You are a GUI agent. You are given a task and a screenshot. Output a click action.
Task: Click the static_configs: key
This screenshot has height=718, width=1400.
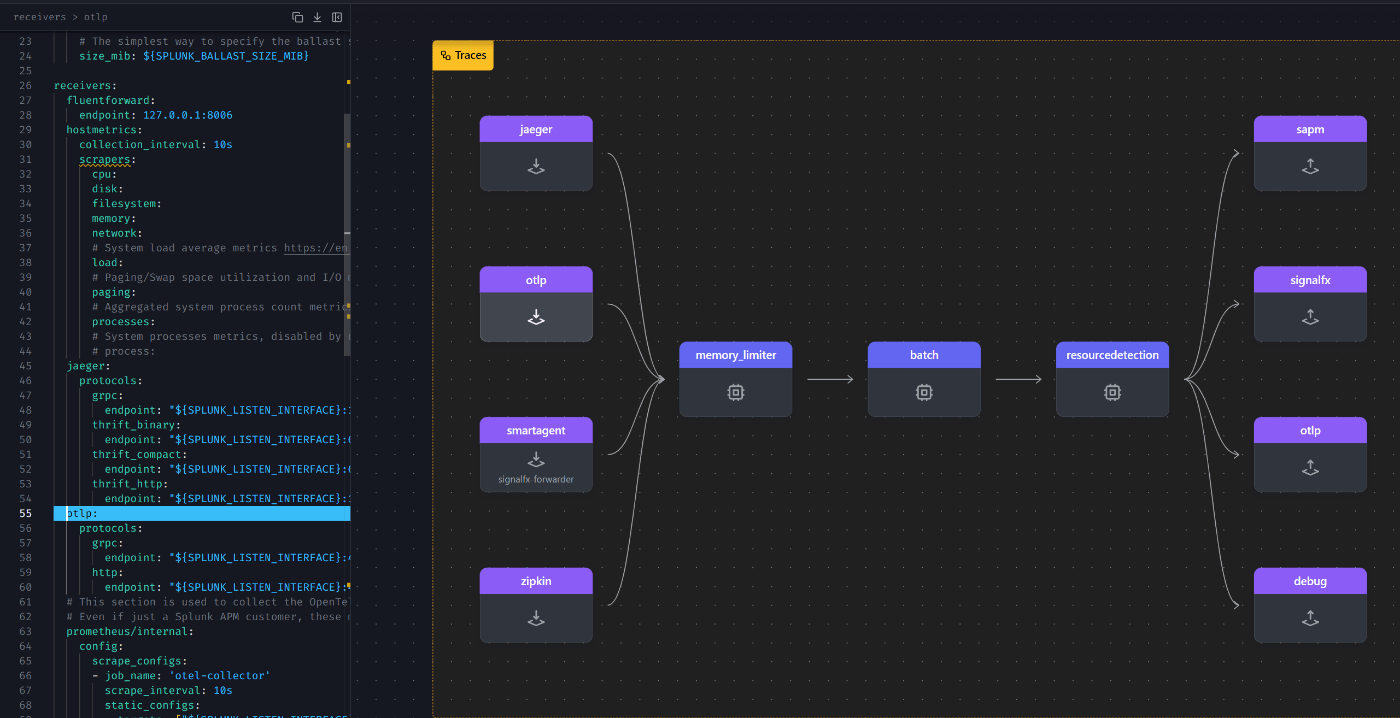[152, 705]
